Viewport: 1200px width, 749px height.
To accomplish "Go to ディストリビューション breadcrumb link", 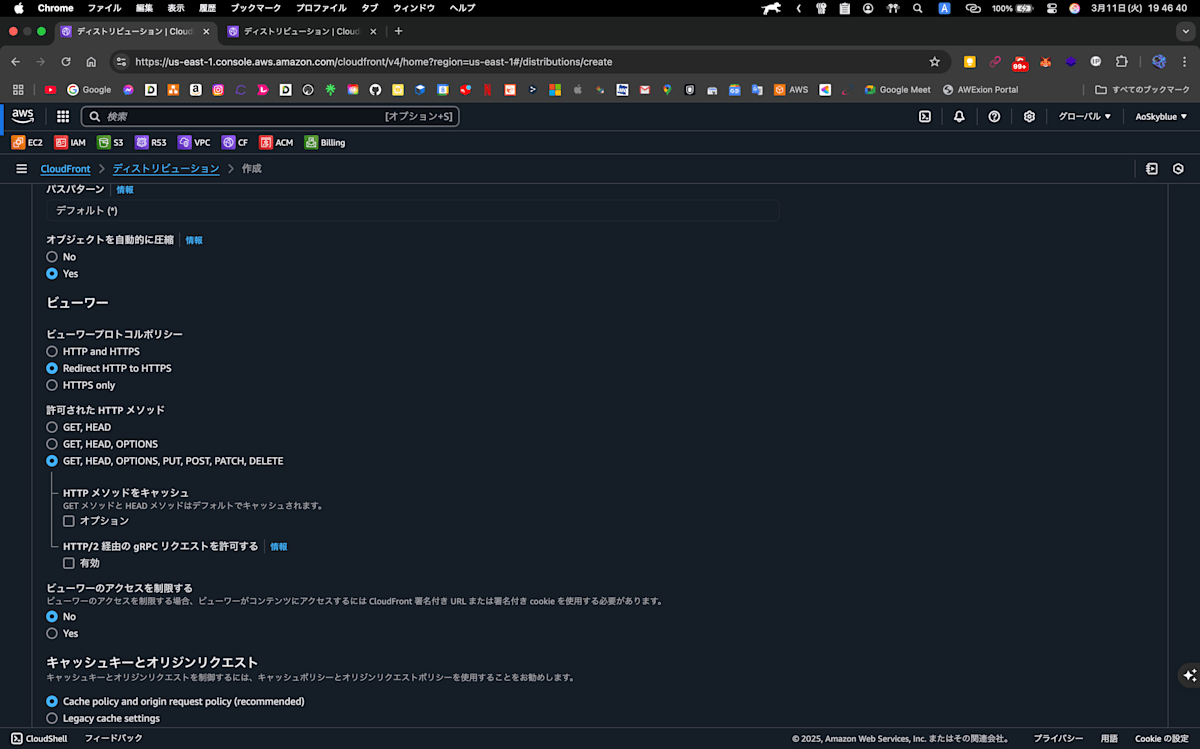I will tap(166, 169).
